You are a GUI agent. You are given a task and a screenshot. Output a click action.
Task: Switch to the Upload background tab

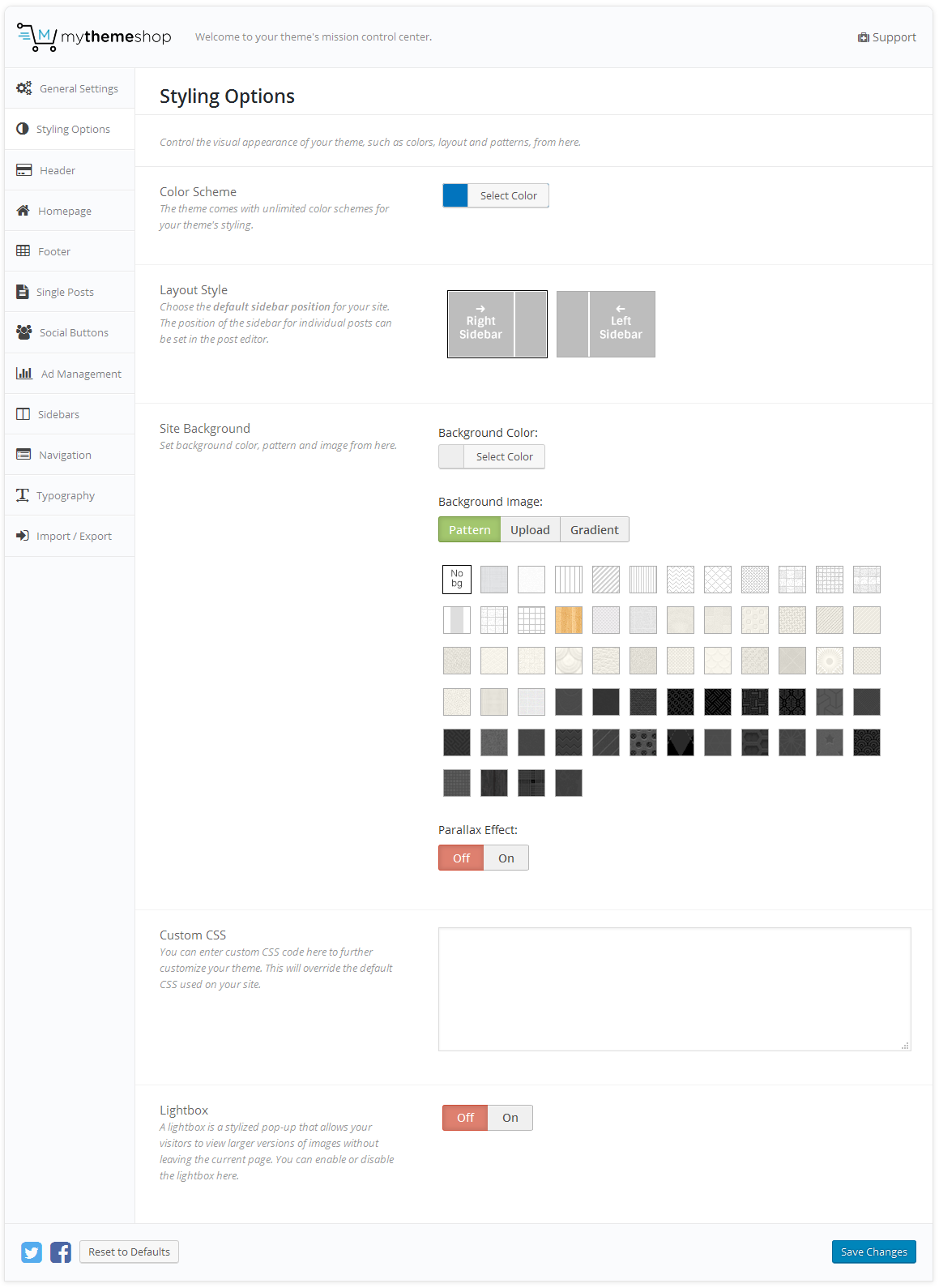pyautogui.click(x=530, y=530)
